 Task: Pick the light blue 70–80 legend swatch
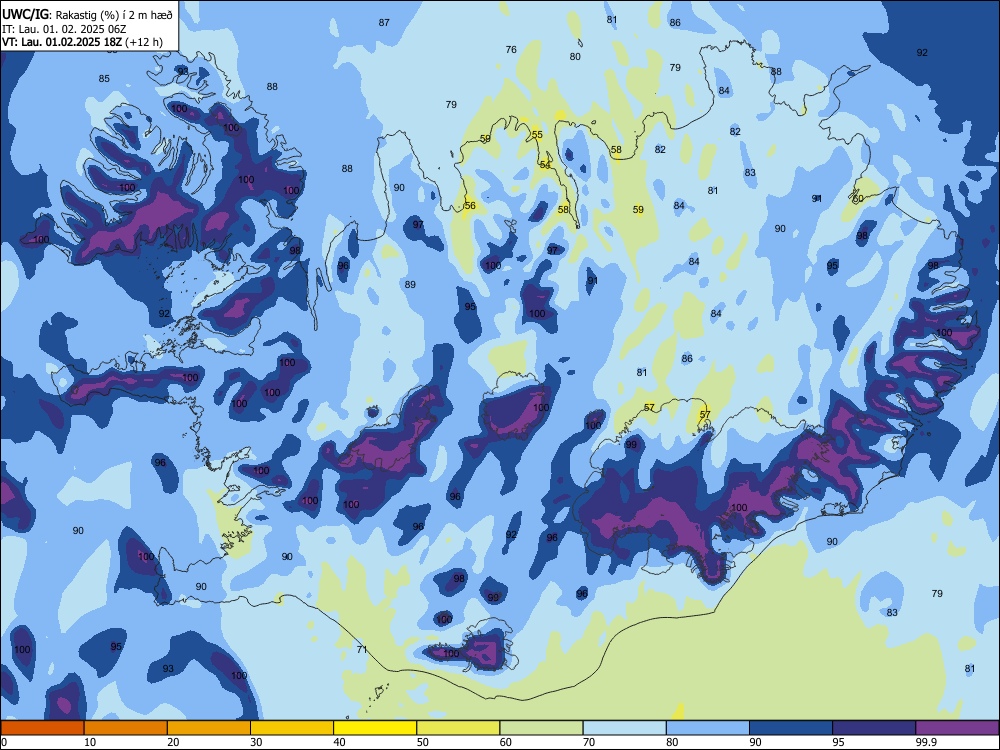tap(624, 728)
